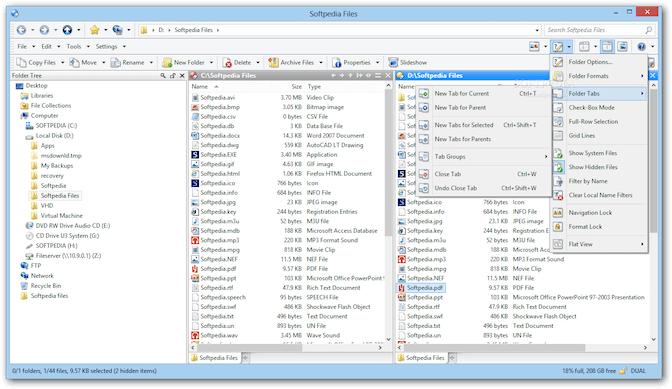Image resolution: width=672 pixels, height=389 pixels.
Task: Click the Softpedia Files tab in the right pane
Action: pyautogui.click(x=421, y=358)
